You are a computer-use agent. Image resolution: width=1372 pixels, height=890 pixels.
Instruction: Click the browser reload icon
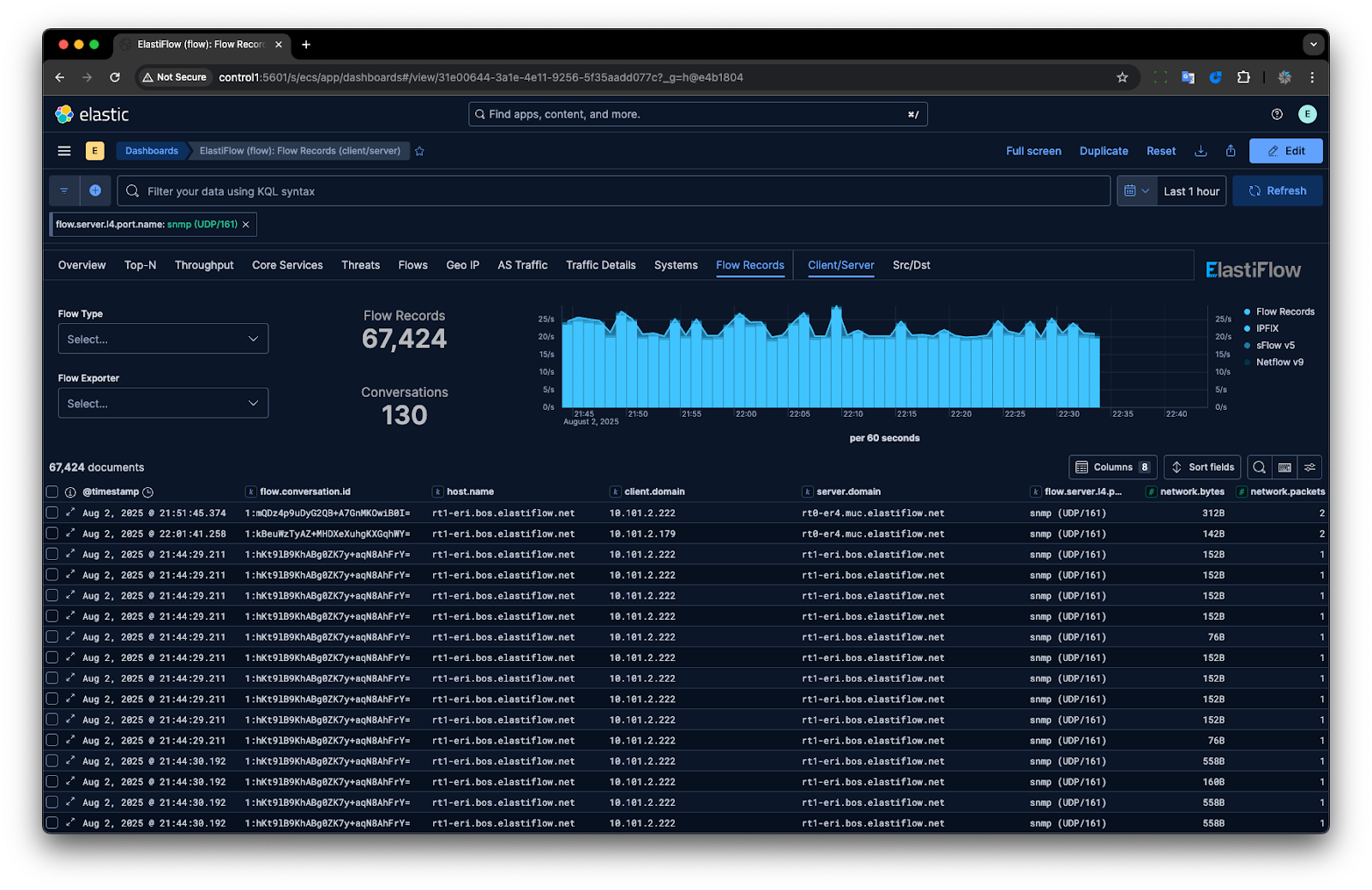pyautogui.click(x=115, y=77)
